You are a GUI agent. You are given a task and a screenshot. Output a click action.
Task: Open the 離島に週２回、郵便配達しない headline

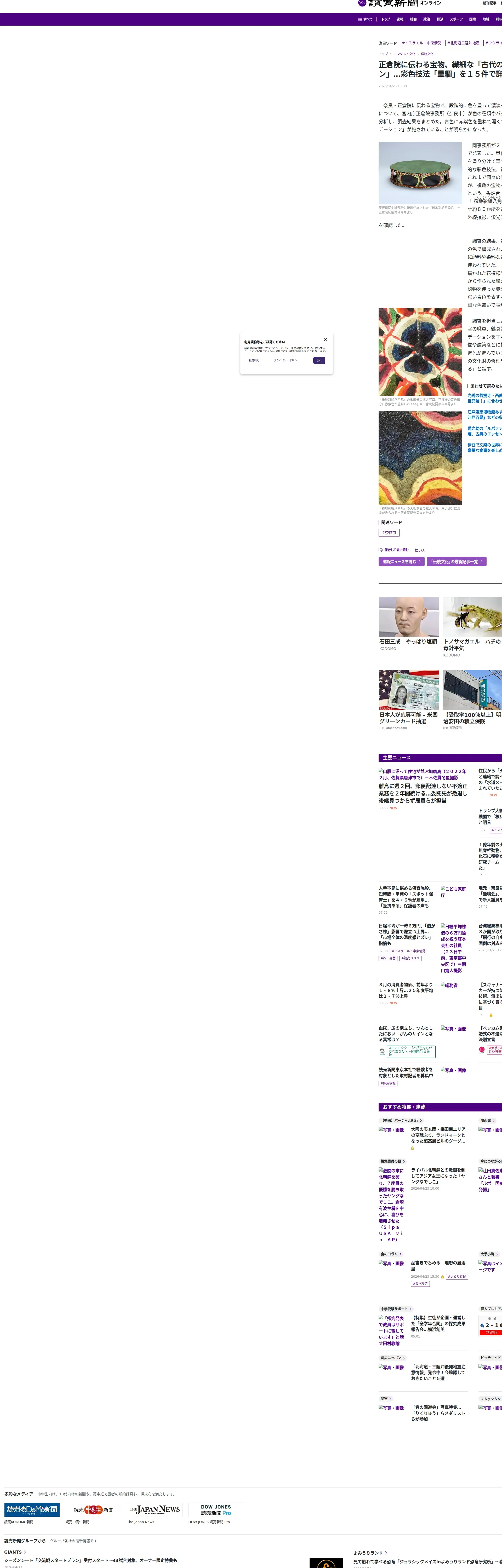423,794
